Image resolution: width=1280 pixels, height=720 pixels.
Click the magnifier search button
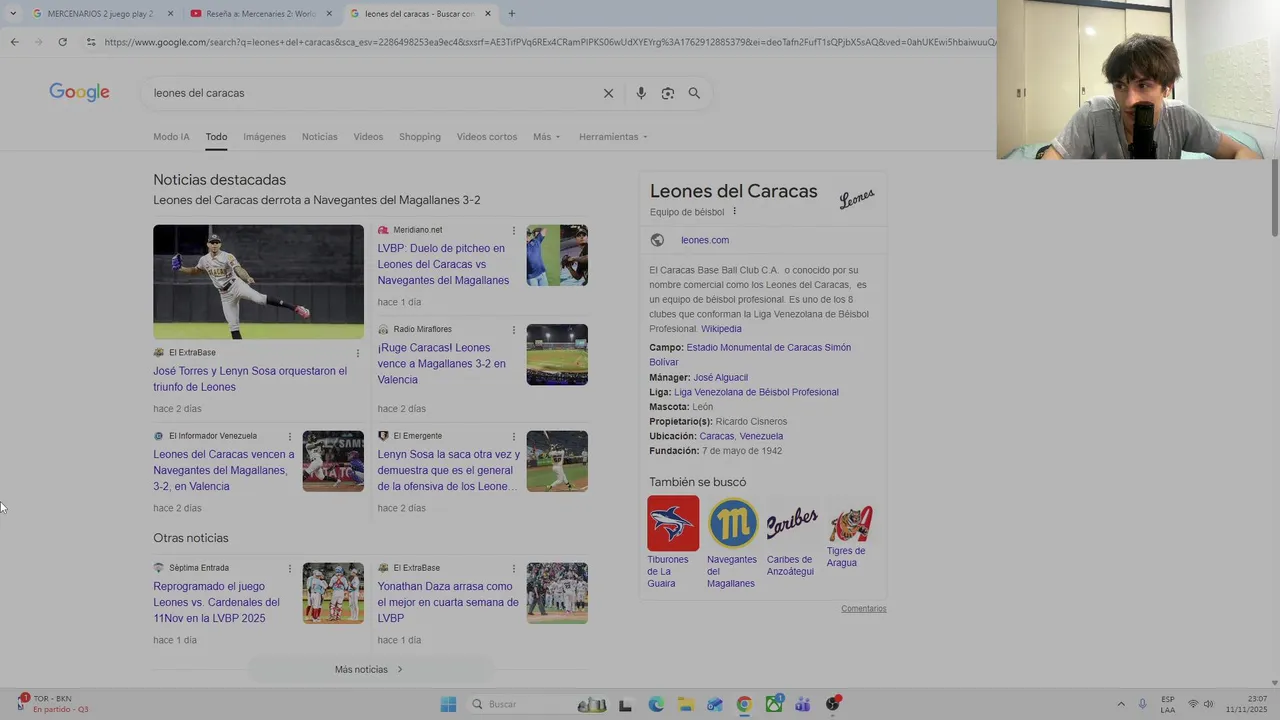694,93
